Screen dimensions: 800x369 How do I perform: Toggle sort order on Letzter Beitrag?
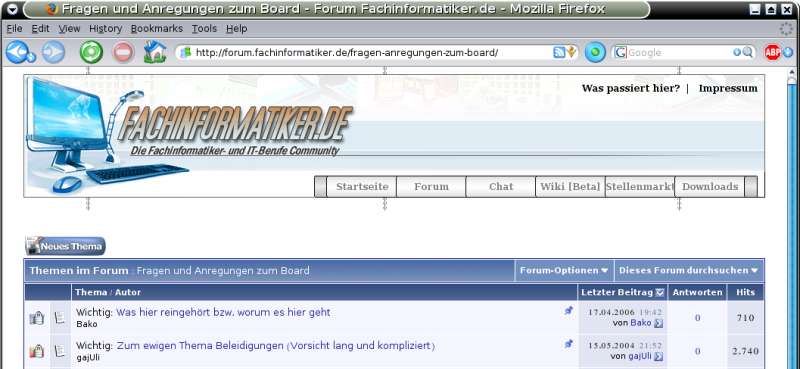(660, 292)
